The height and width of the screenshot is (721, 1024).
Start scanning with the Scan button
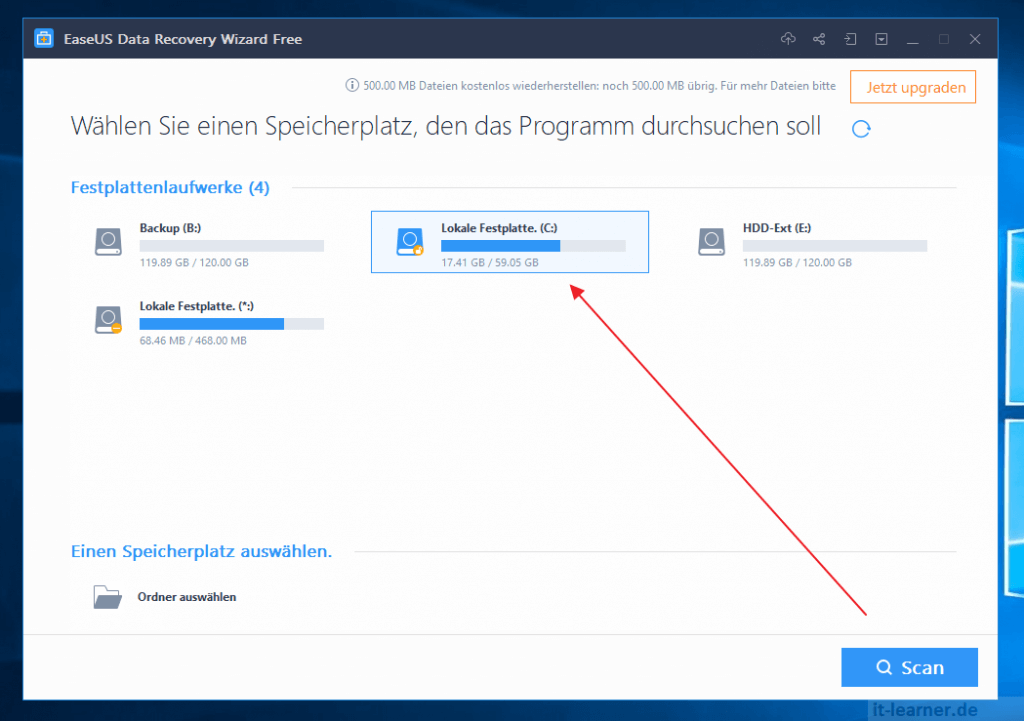pos(909,667)
